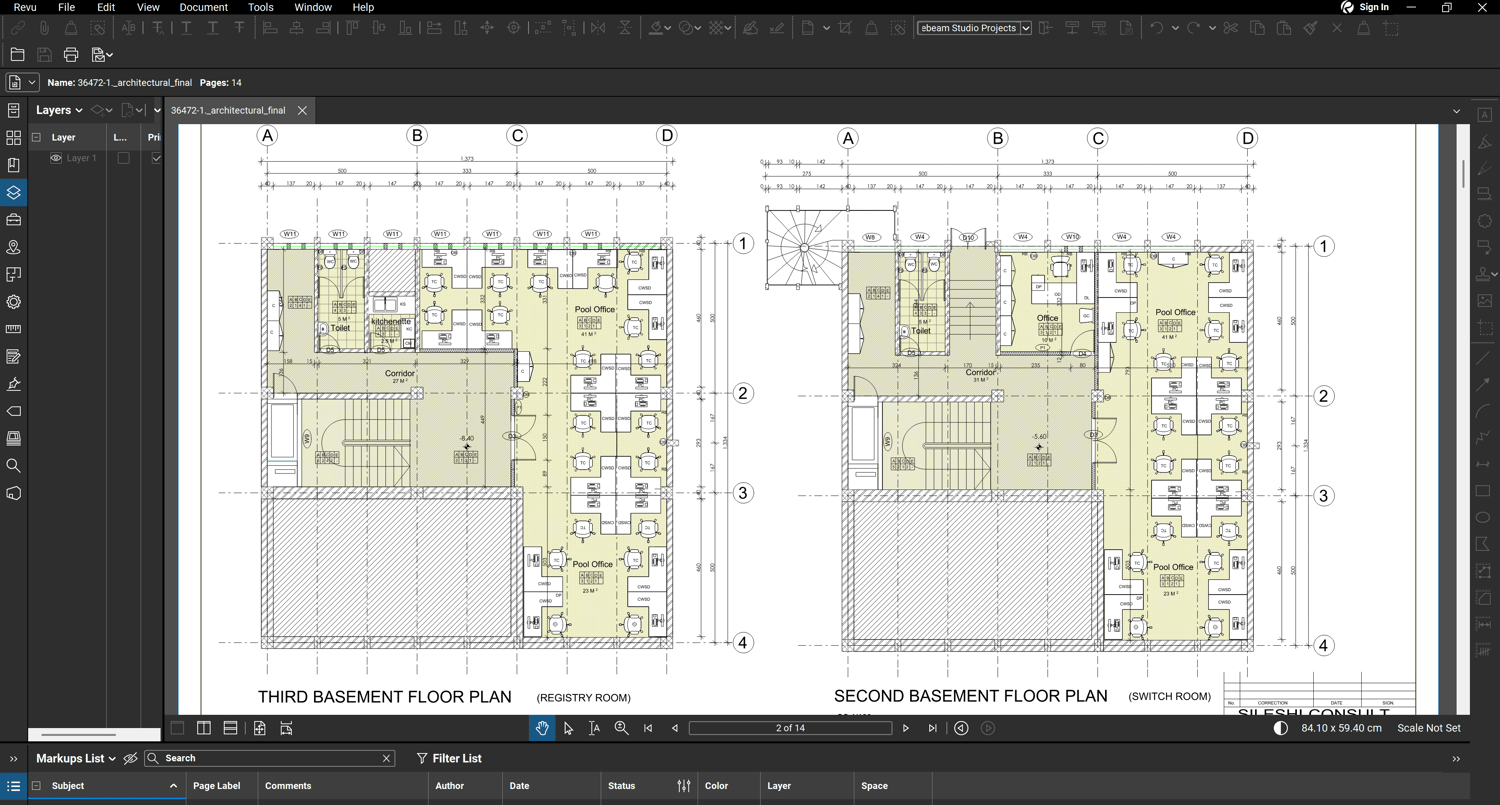Pick the Select Text tool
This screenshot has width=1500, height=805.
coord(594,728)
